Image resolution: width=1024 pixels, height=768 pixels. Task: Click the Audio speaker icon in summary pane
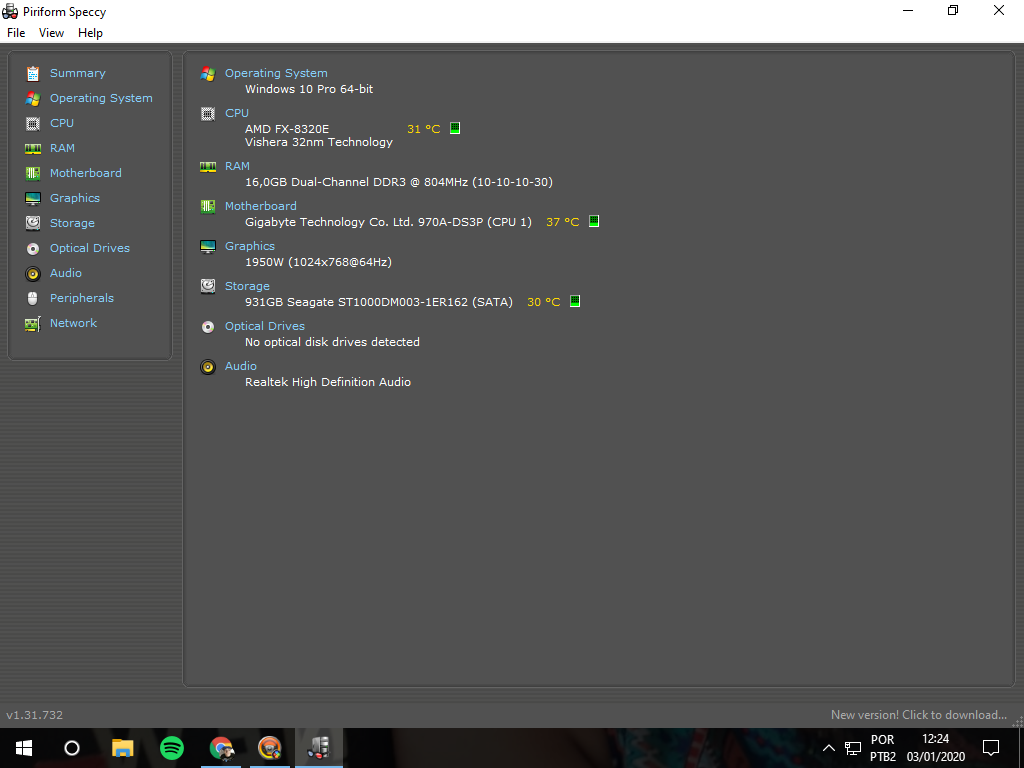208,367
